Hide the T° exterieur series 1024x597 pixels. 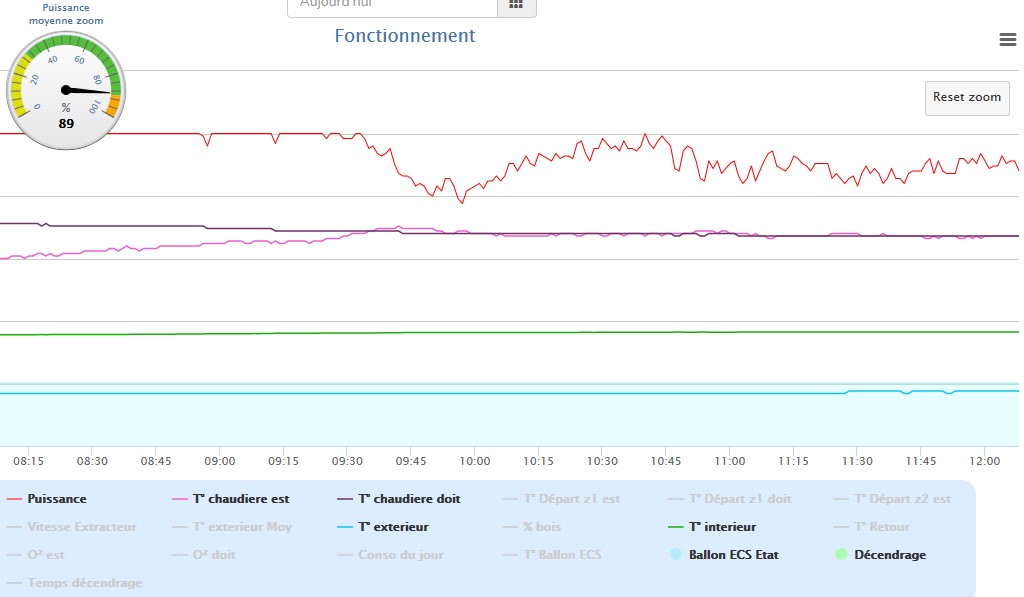tap(393, 527)
